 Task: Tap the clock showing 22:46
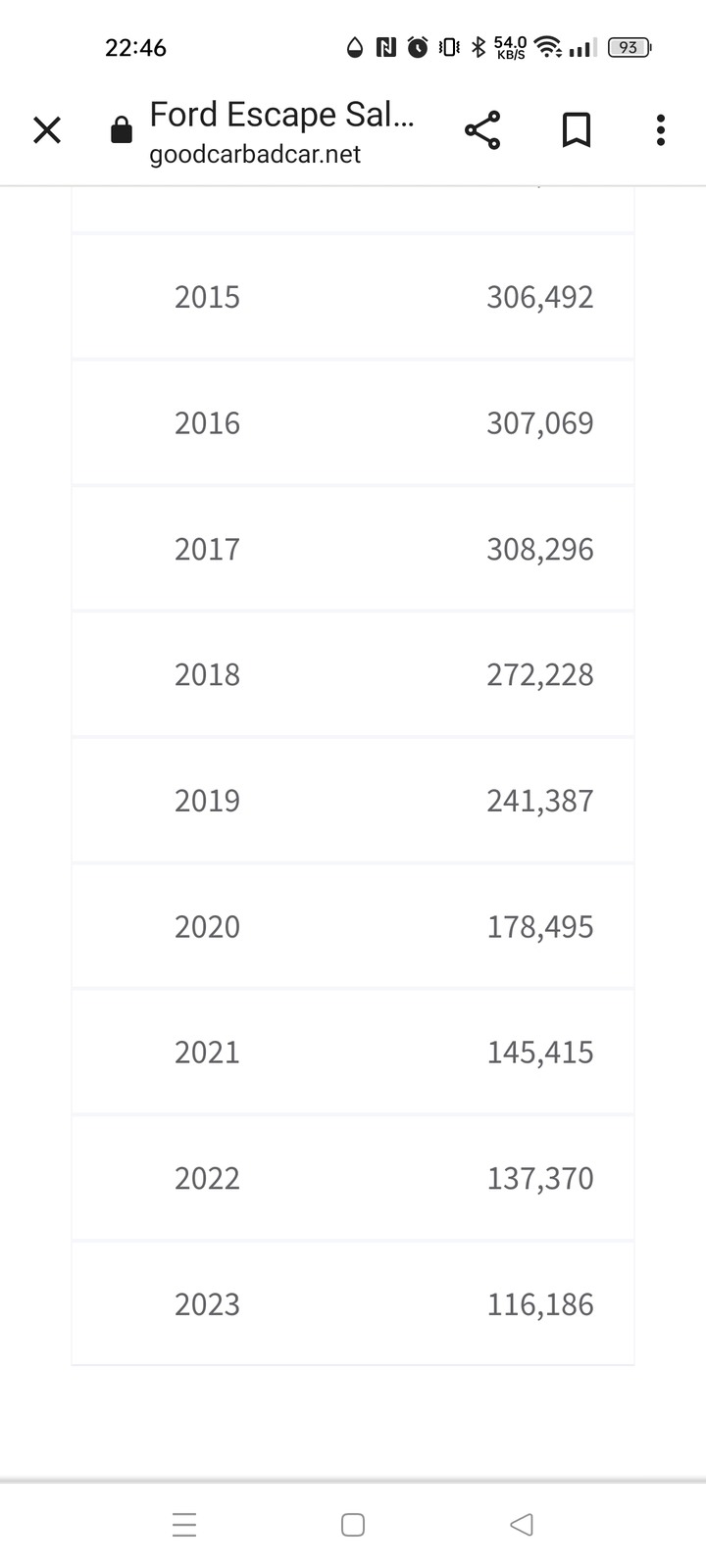coord(135,47)
